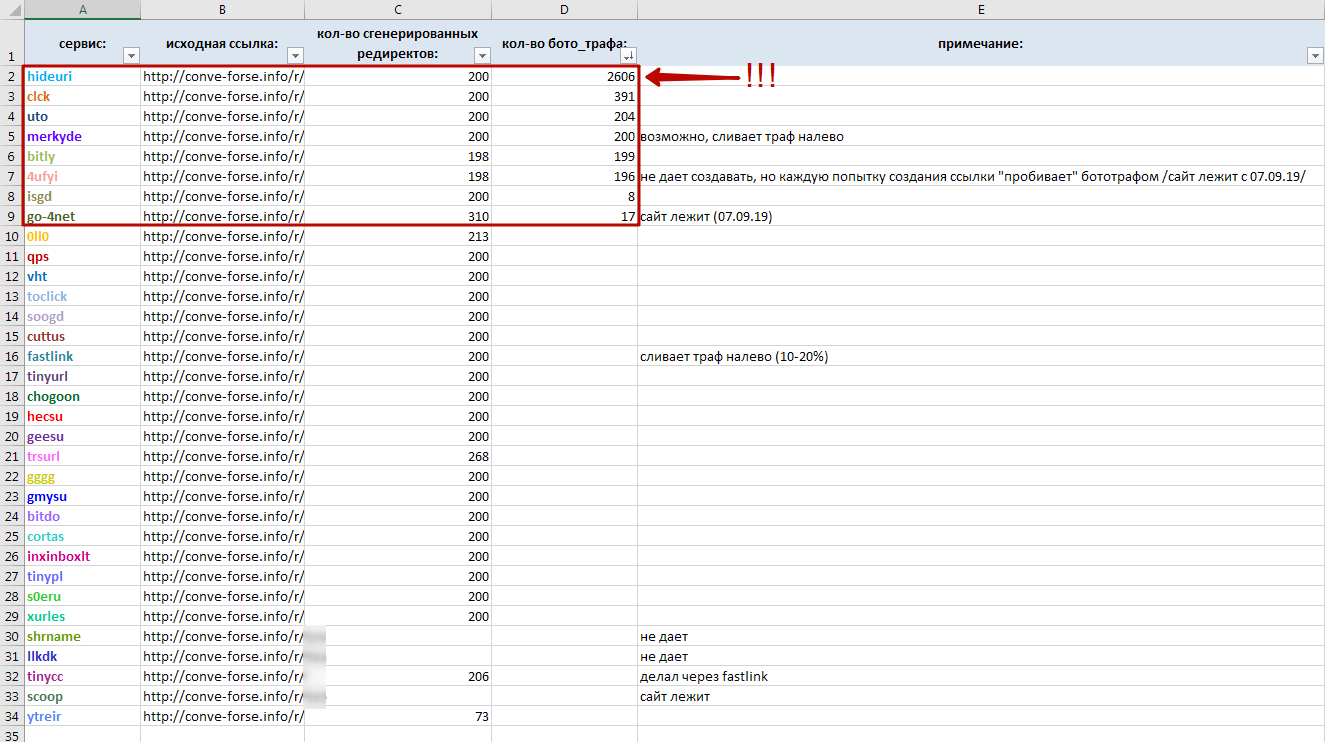Click the 0ll0 service cell
This screenshot has height=742, width=1325.
click(82, 236)
